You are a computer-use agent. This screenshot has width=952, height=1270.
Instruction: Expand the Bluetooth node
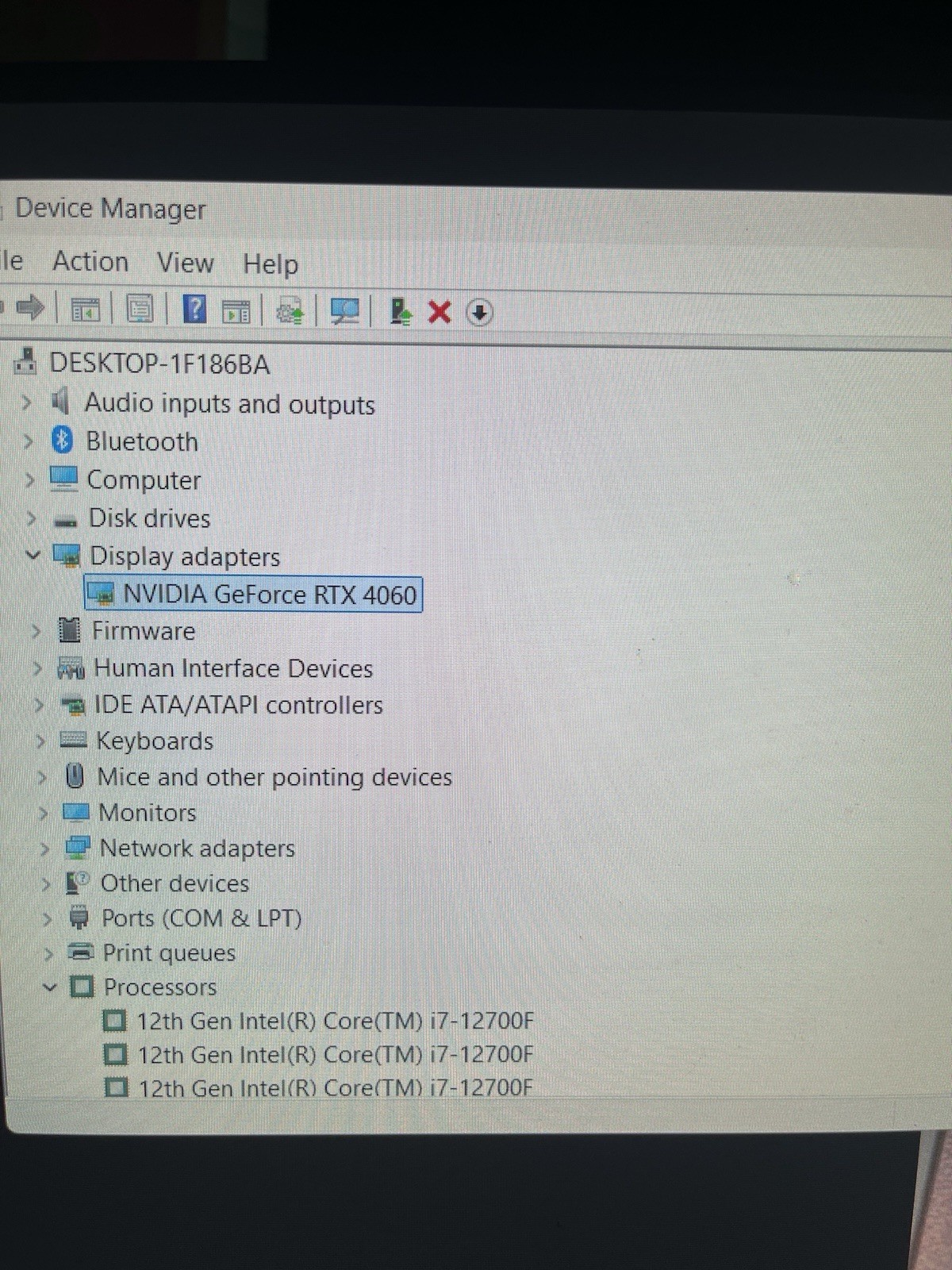tap(29, 441)
